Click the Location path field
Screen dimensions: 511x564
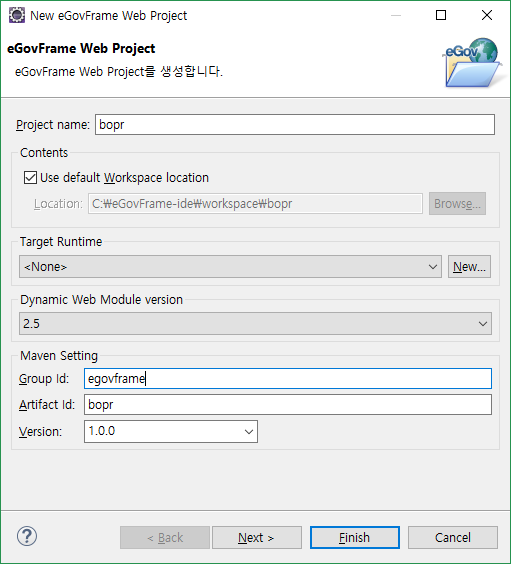pos(255,204)
